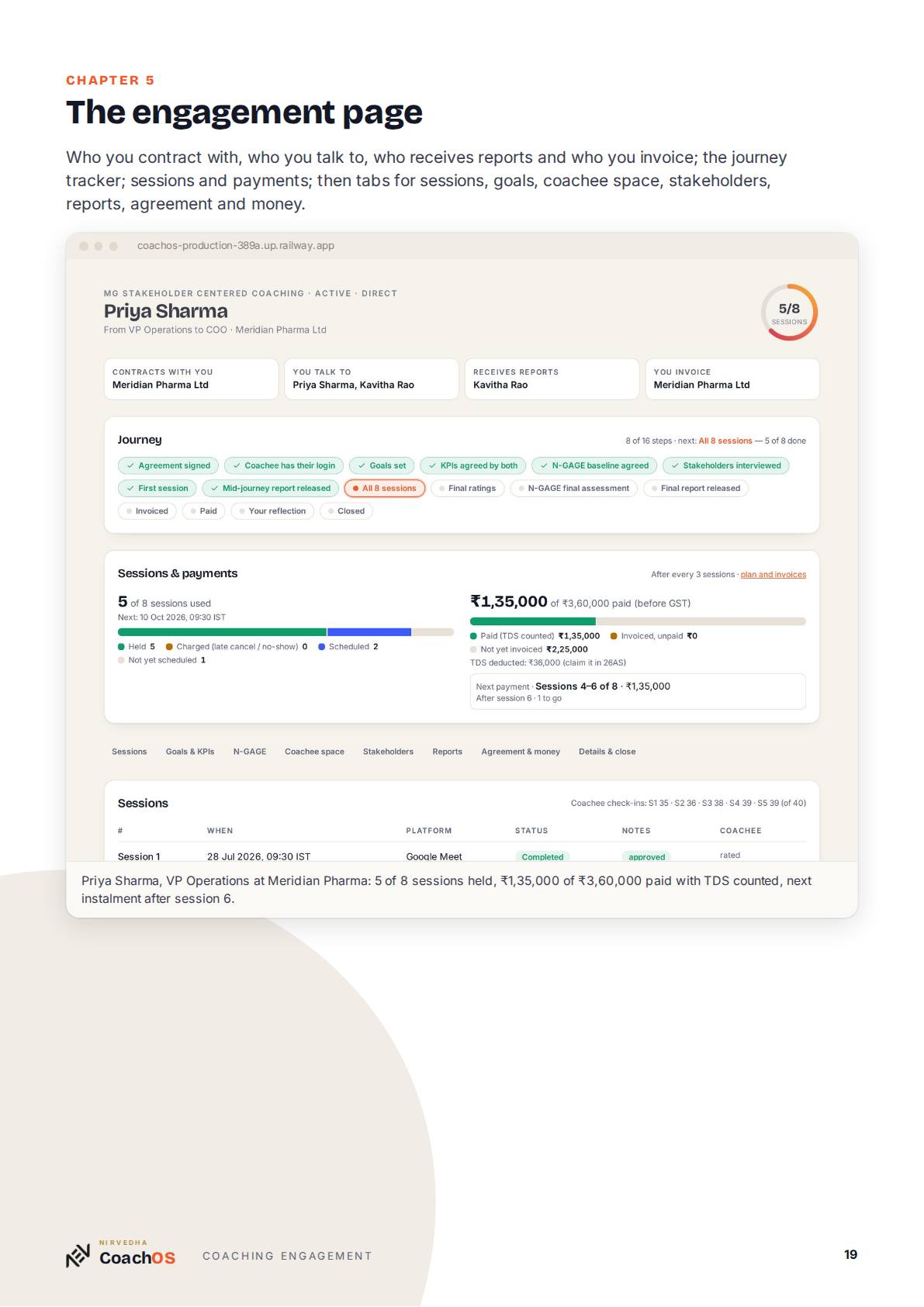This screenshot has height=1307, width=924.
Task: Click the 'Your reflection' journey chip
Action: (273, 511)
